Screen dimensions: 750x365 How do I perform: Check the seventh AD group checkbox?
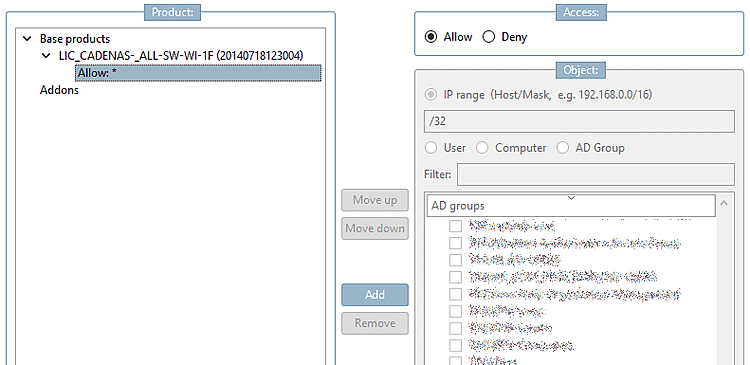tap(455, 328)
